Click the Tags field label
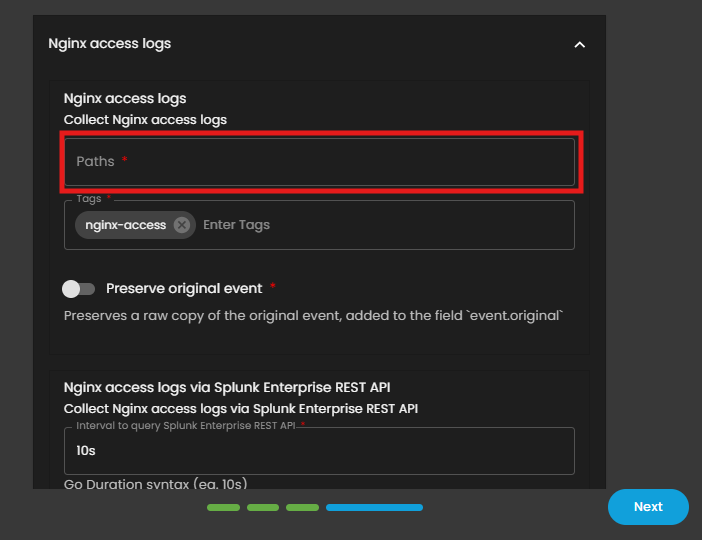 tap(90, 200)
